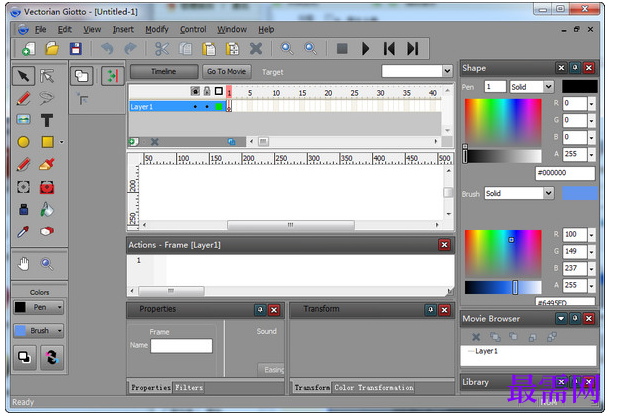Save the movie with the floppy icon
Image resolution: width=619 pixels, height=420 pixels.
[75, 49]
